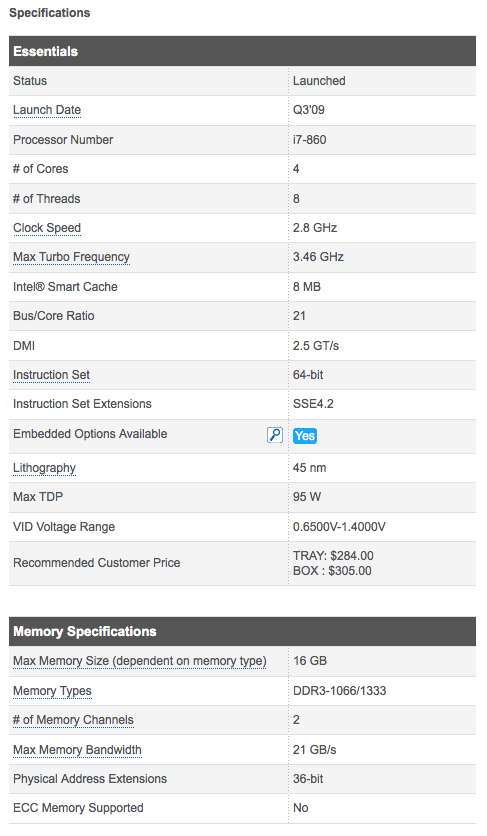Click the DDR3-1066/1333 memory type value
The width and height of the screenshot is (487, 836).
(339, 691)
